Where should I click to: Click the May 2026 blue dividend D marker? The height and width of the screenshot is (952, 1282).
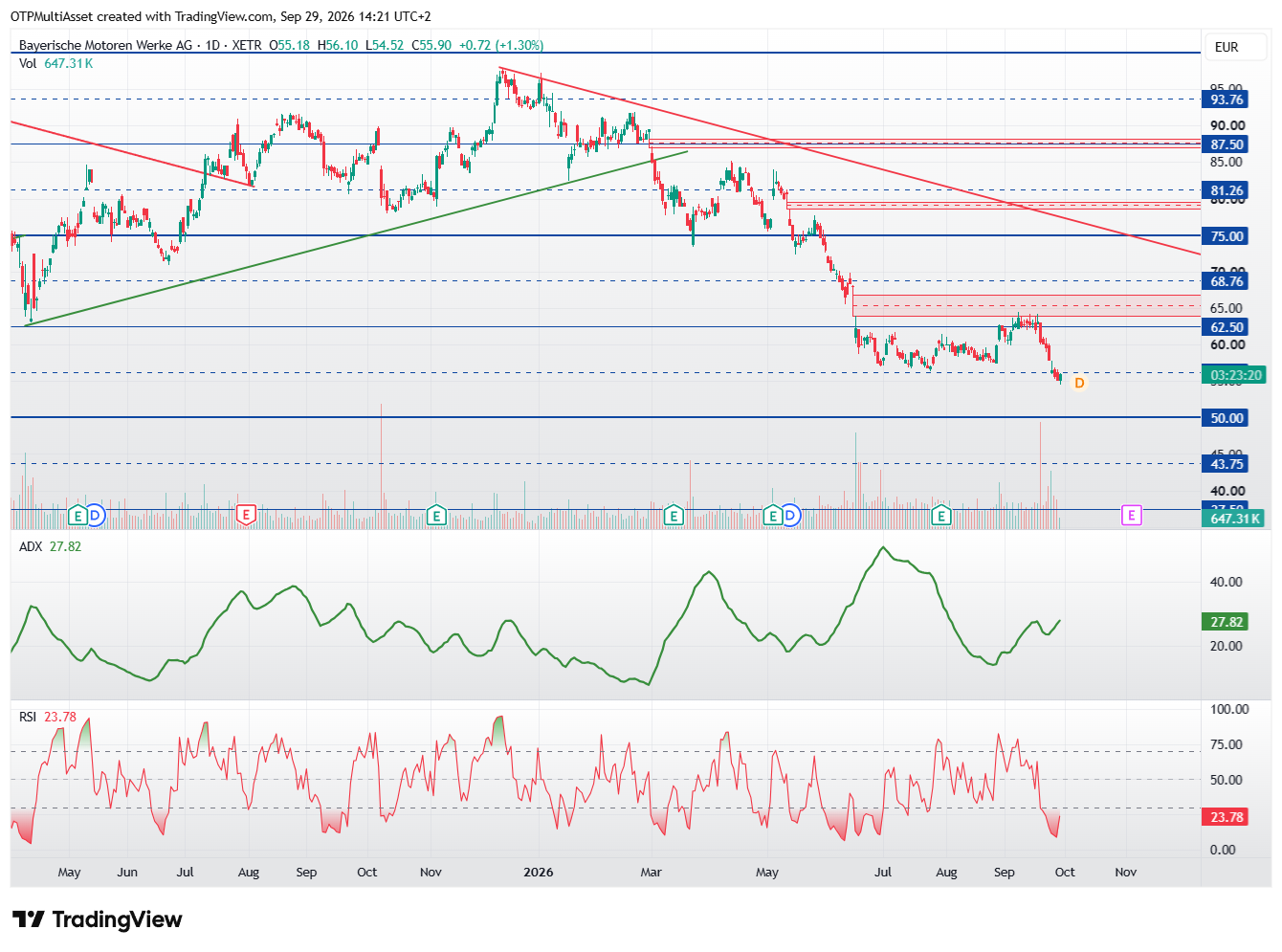tap(789, 516)
